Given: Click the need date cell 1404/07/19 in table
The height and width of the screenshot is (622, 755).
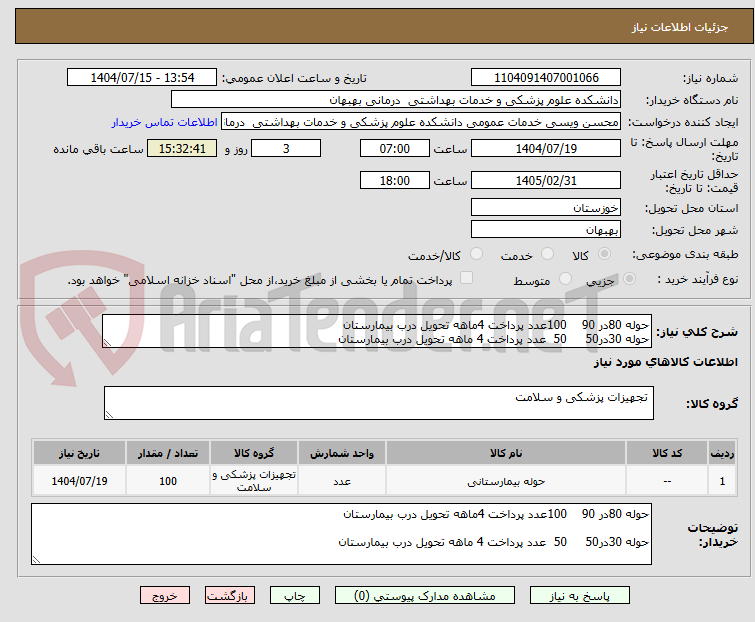Looking at the screenshot, I should pyautogui.click(x=79, y=481).
